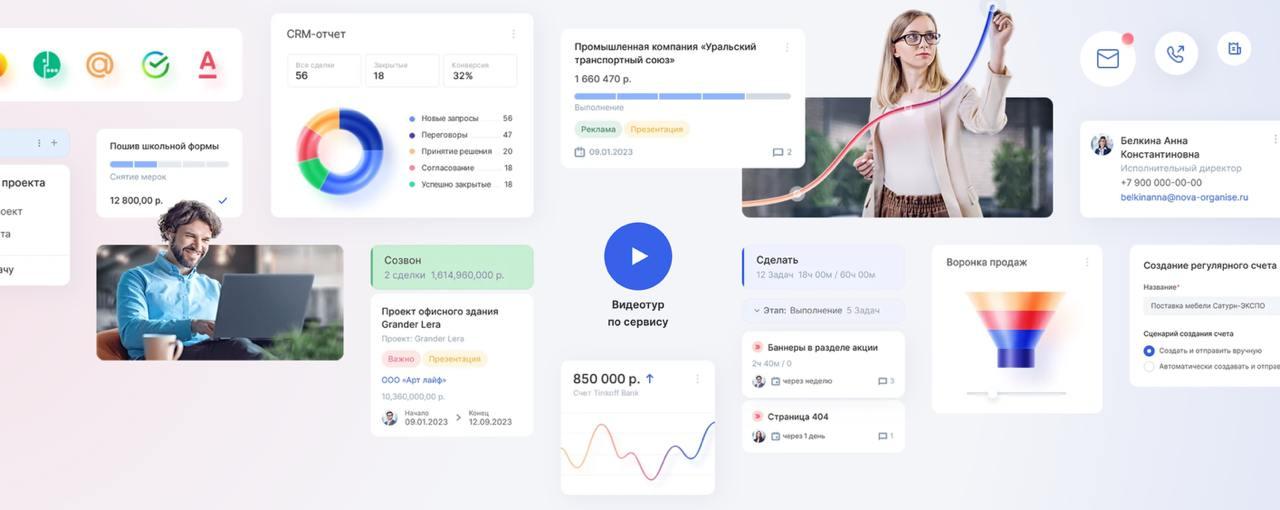Click the Название field with Поставка мебели Сатурн-ЭКСПО
1280x510 pixels.
[1211, 306]
